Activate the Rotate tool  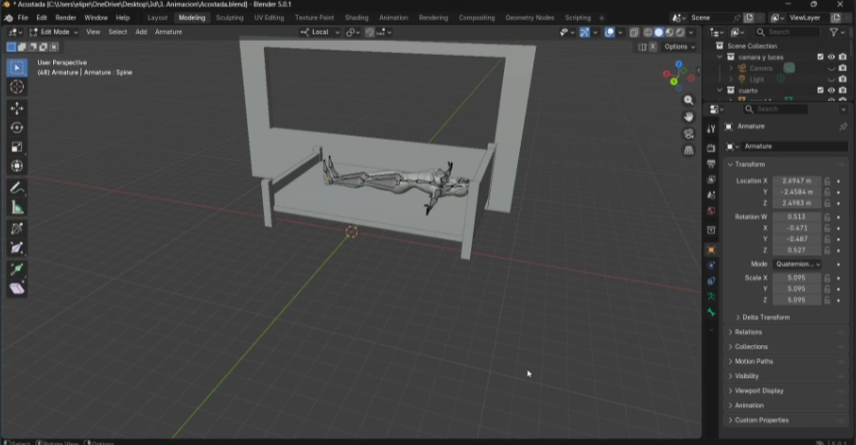17,127
